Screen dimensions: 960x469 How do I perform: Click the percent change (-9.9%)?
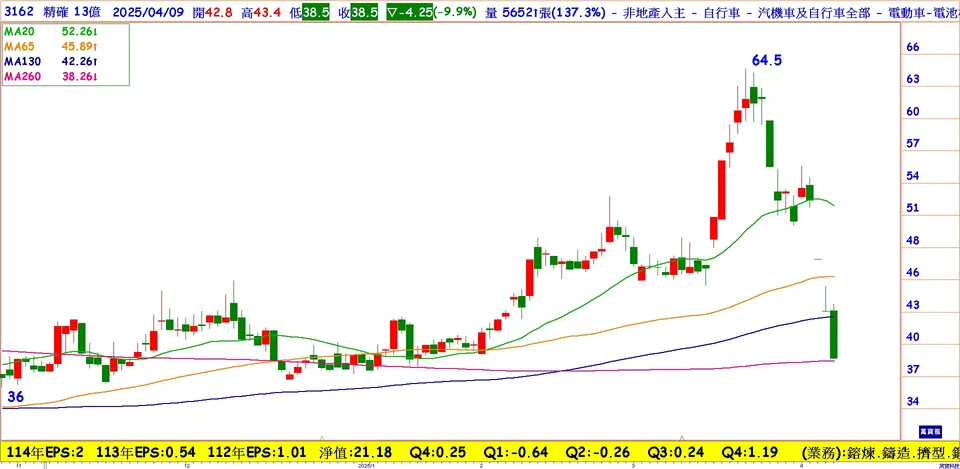coord(457,13)
